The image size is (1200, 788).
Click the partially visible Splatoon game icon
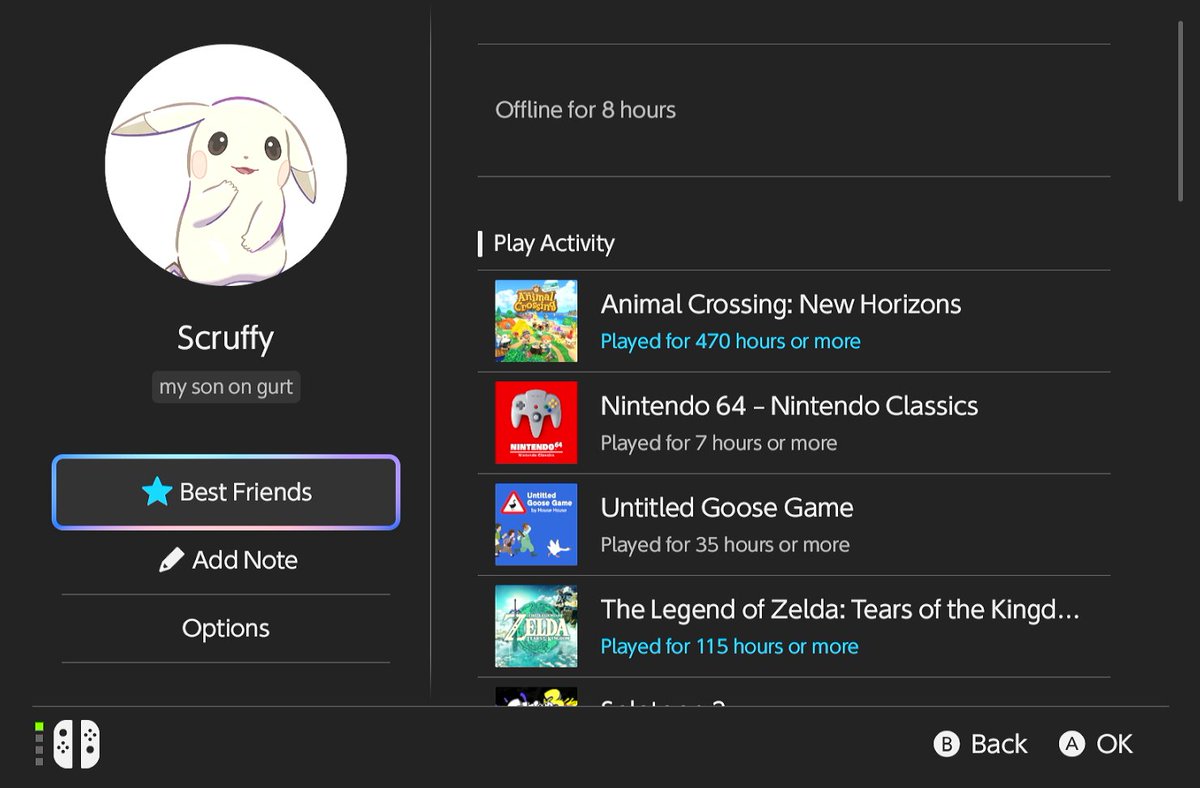tap(536, 696)
